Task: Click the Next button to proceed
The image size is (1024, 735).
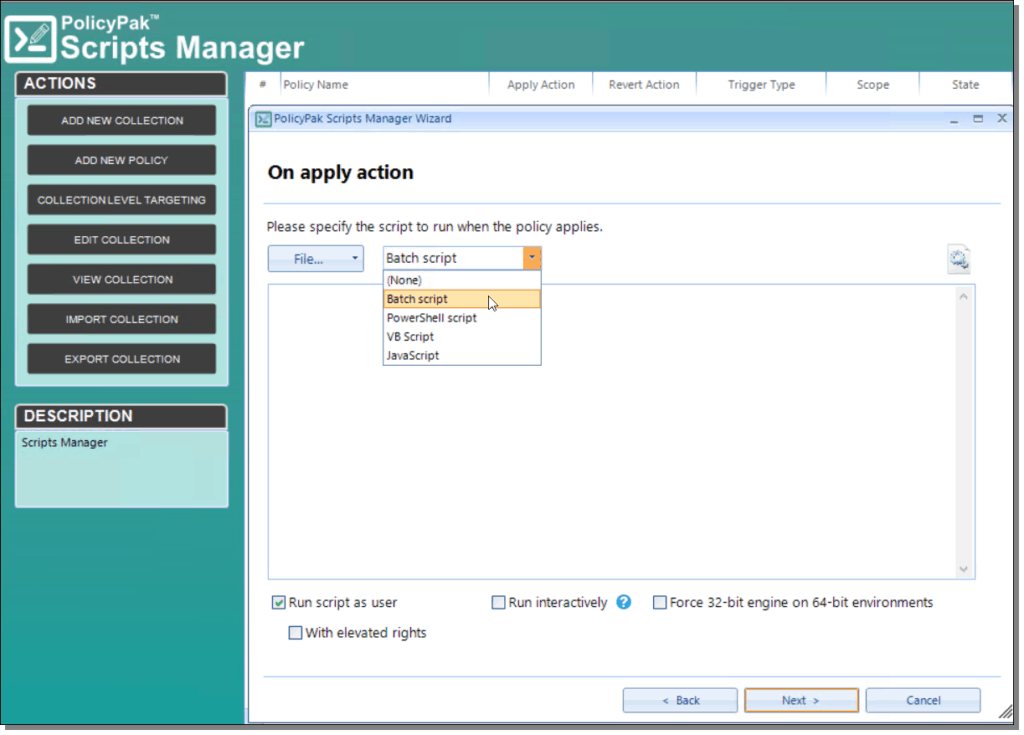Action: tap(800, 700)
